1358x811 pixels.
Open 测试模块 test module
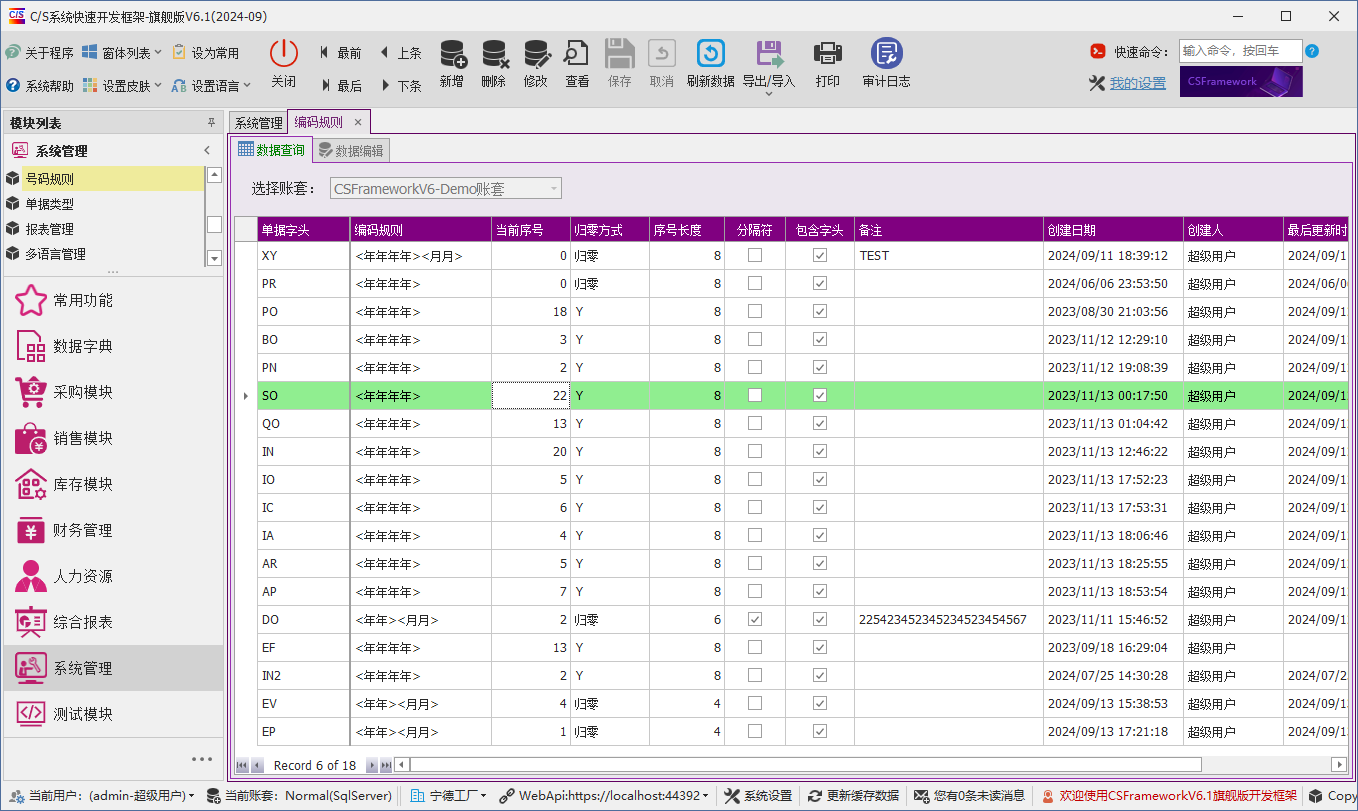point(113,714)
